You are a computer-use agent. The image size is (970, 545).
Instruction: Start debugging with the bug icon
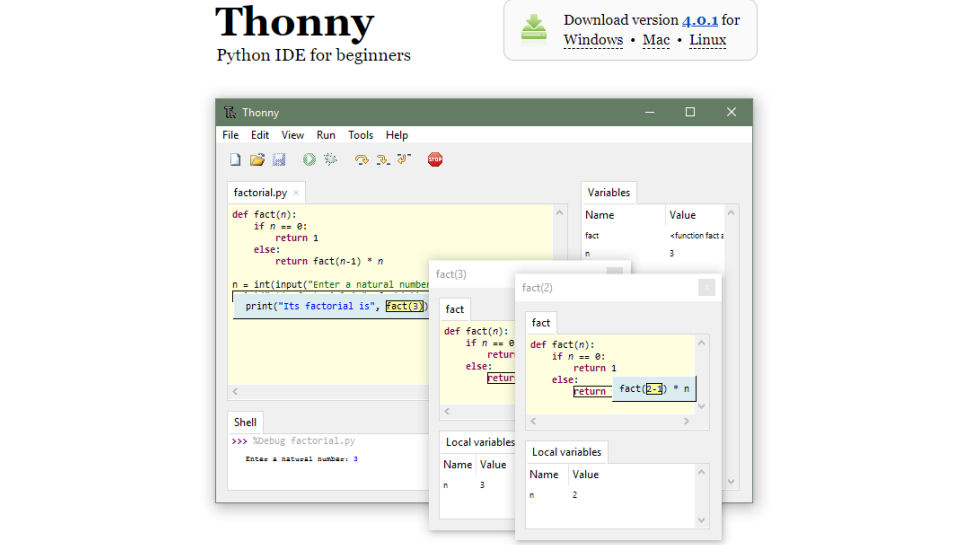pos(331,160)
